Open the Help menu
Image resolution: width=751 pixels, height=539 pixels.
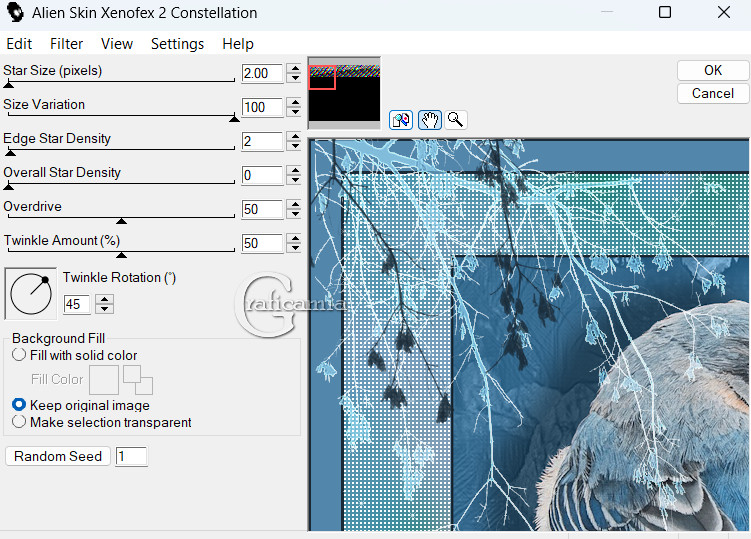coord(238,44)
